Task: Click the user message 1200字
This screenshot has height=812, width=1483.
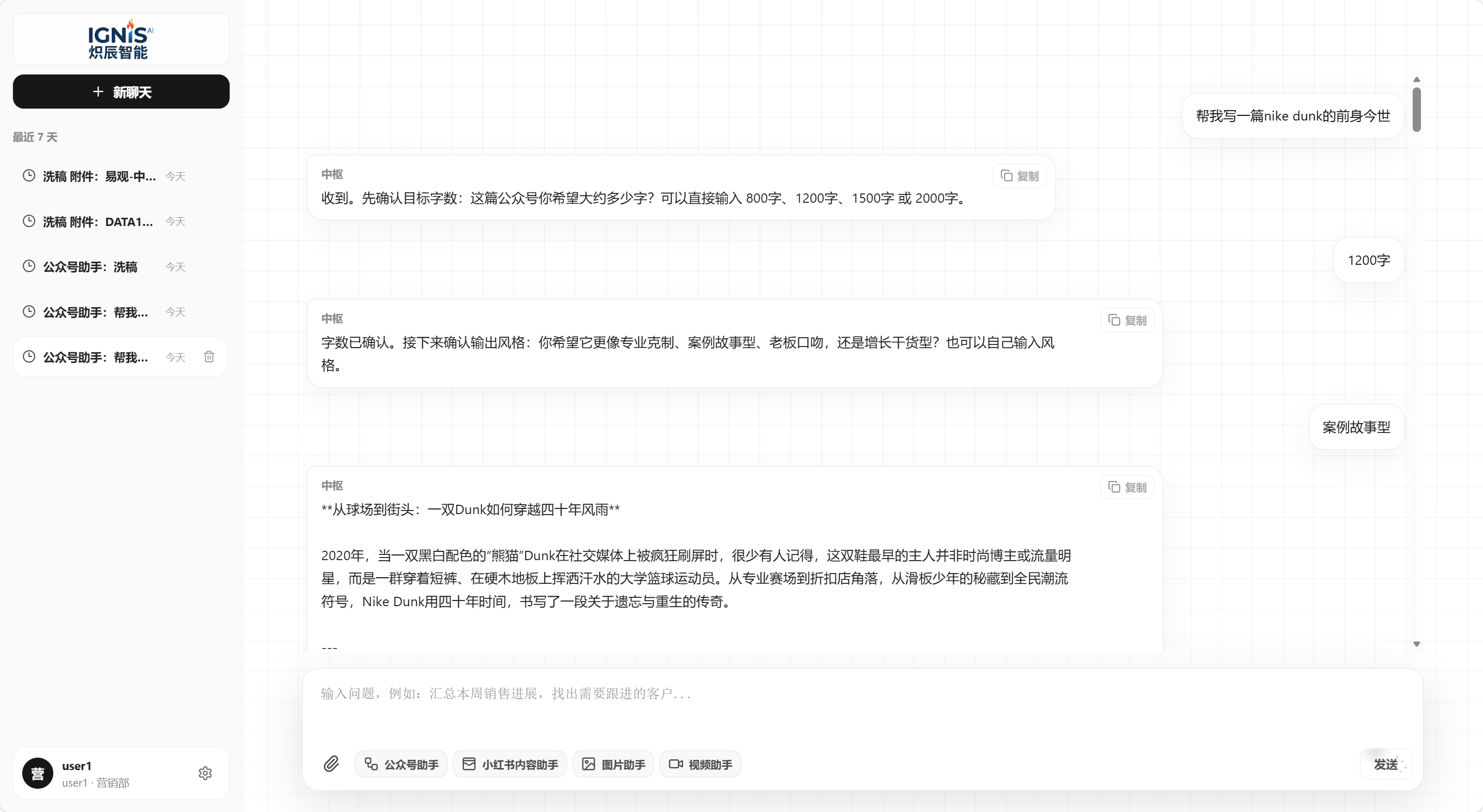Action: pos(1369,260)
